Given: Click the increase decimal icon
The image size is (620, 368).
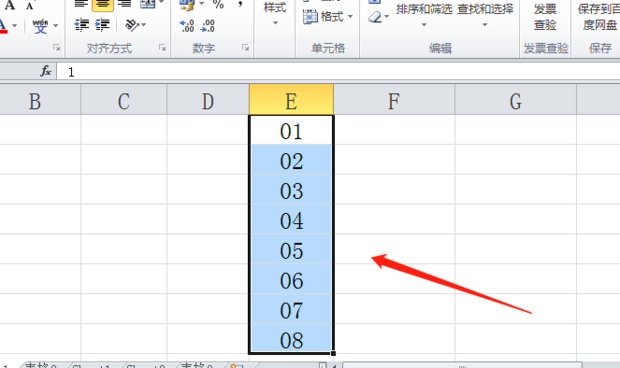Looking at the screenshot, I should pyautogui.click(x=187, y=26).
